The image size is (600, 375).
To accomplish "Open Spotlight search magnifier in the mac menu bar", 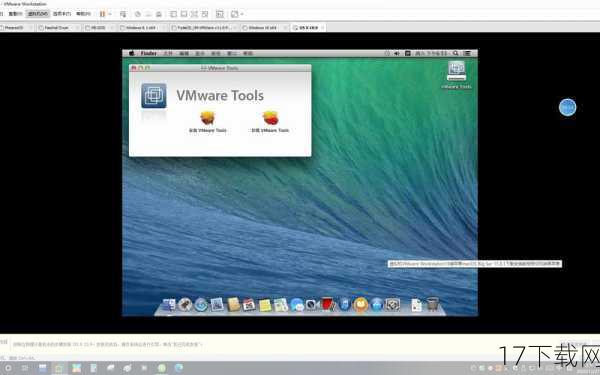I will pyautogui.click(x=455, y=53).
